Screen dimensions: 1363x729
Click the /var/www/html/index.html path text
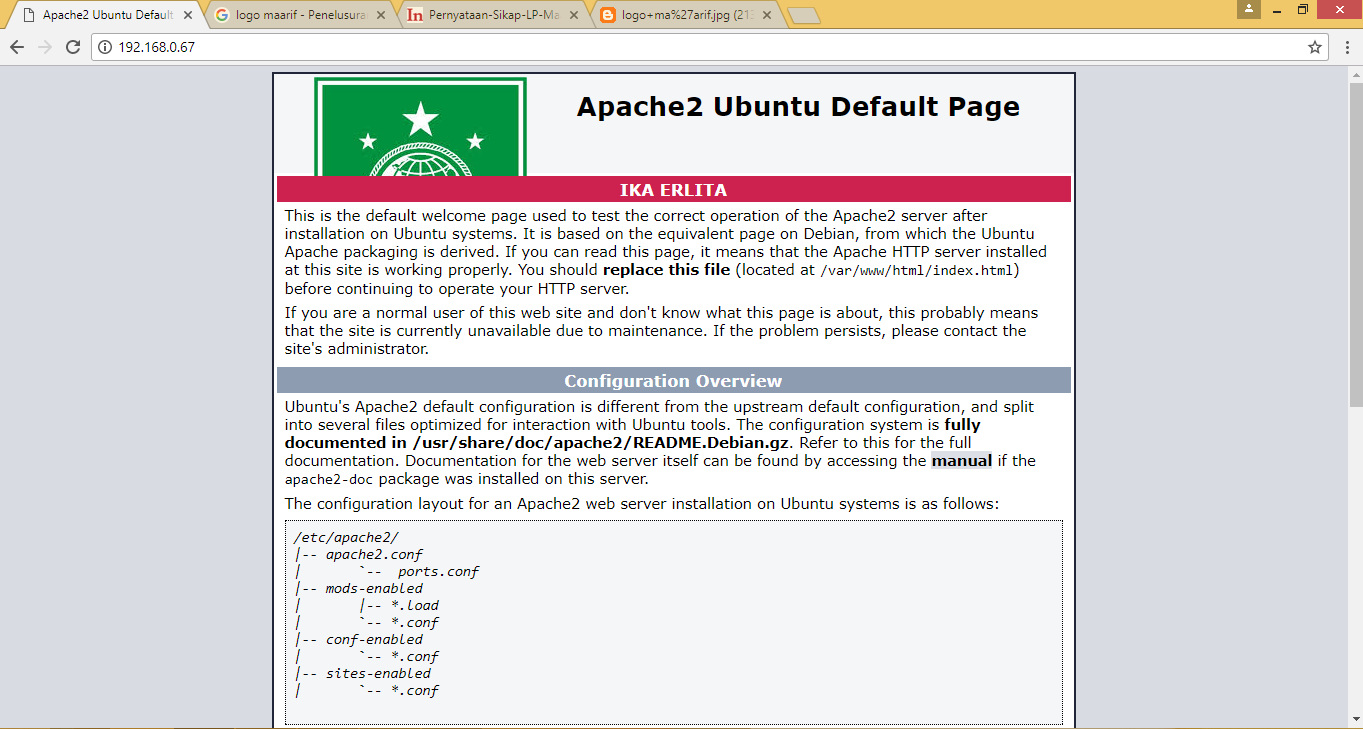click(x=918, y=271)
